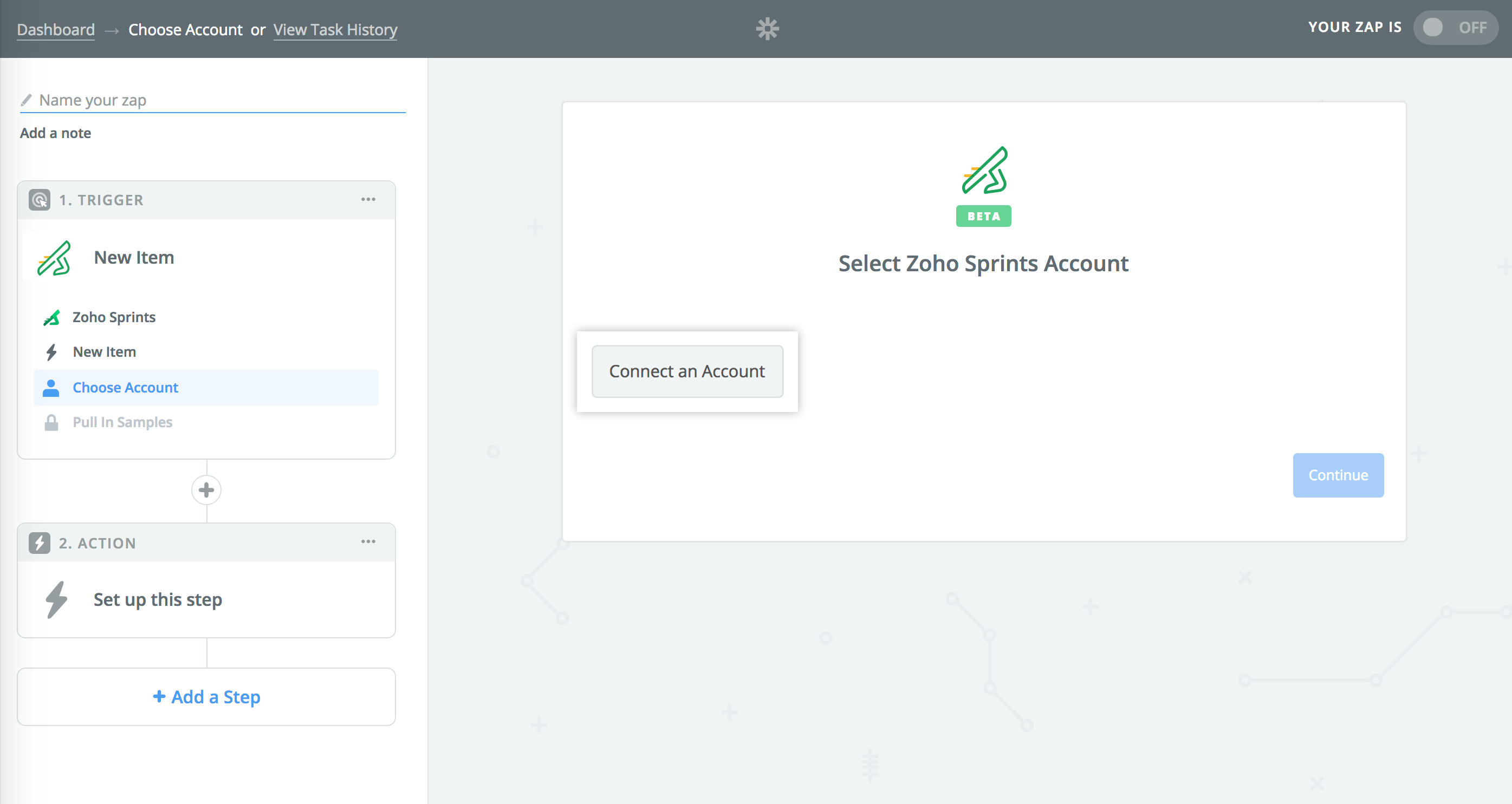Viewport: 1512px width, 804px height.
Task: Click the lightning bolt icon in Set up this step
Action: coord(56,599)
